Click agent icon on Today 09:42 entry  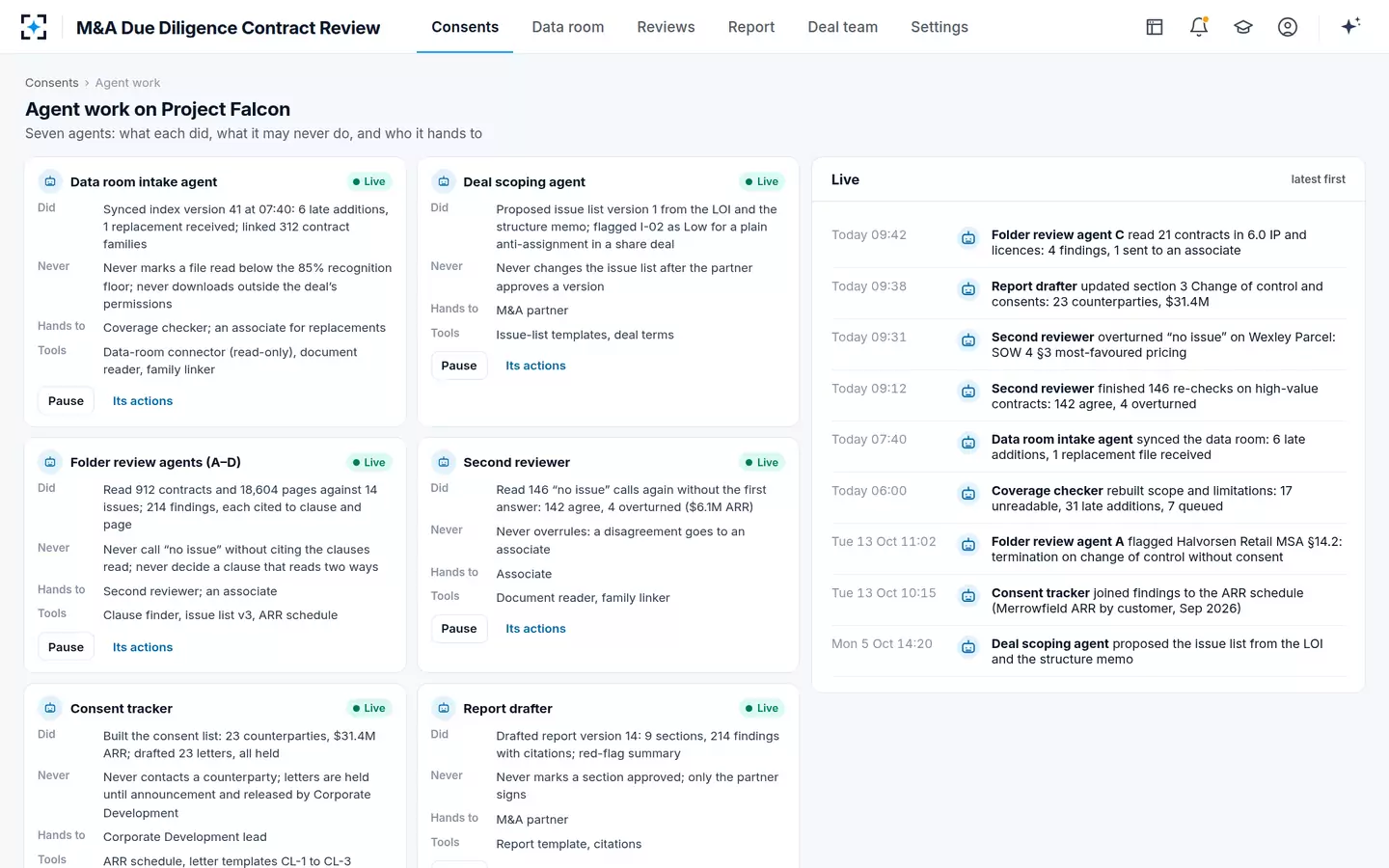[968, 238]
